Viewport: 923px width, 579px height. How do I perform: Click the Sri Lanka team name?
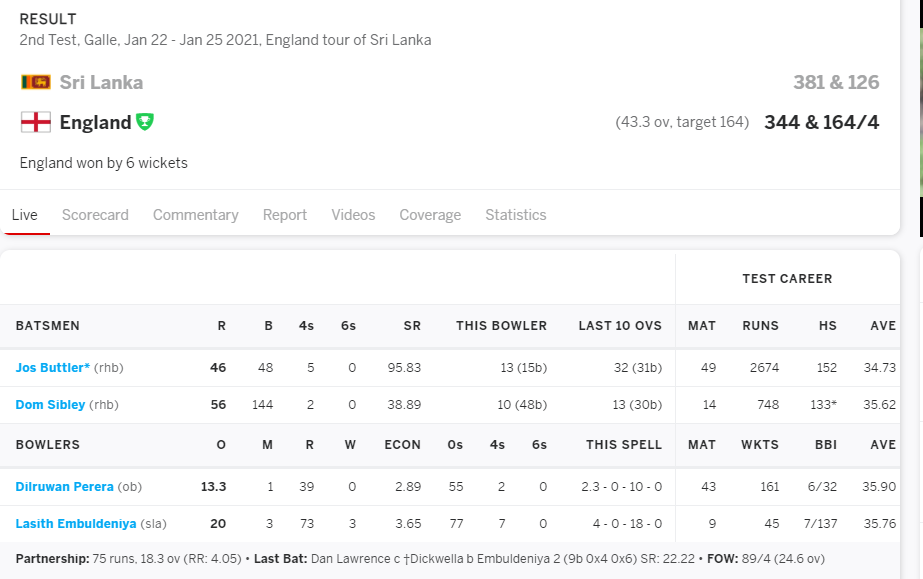tap(101, 82)
